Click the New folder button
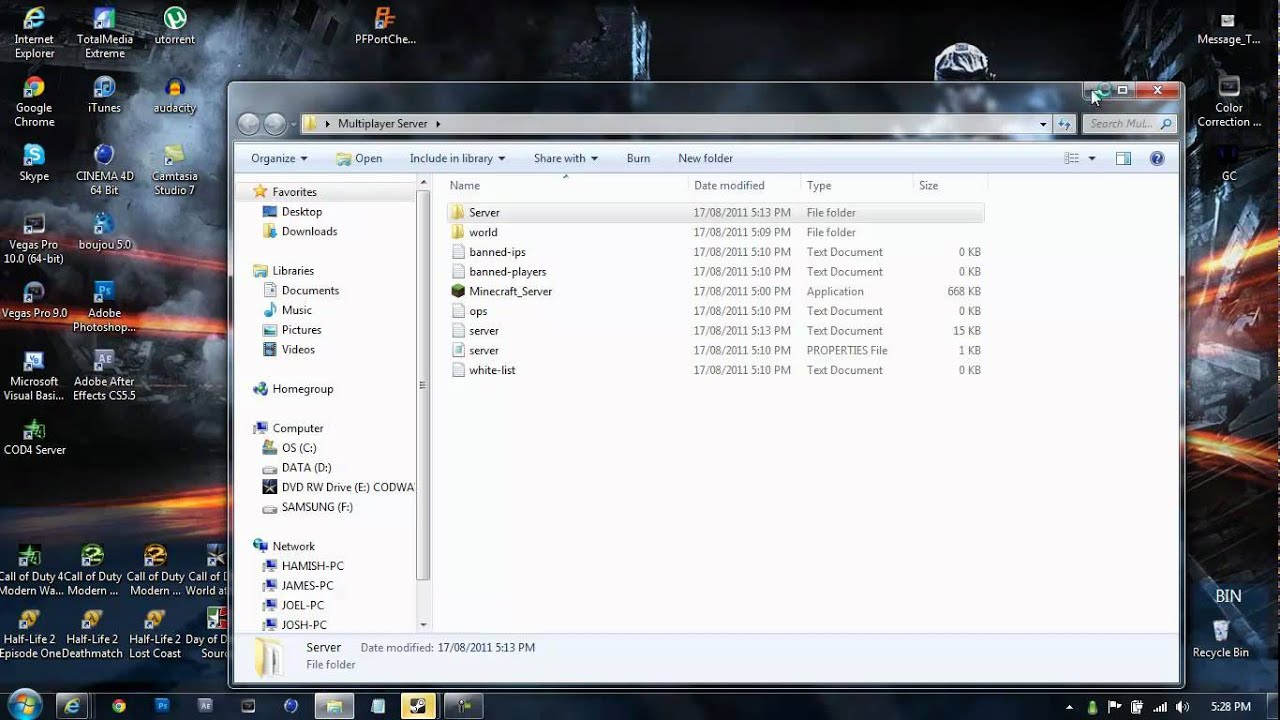 [705, 158]
